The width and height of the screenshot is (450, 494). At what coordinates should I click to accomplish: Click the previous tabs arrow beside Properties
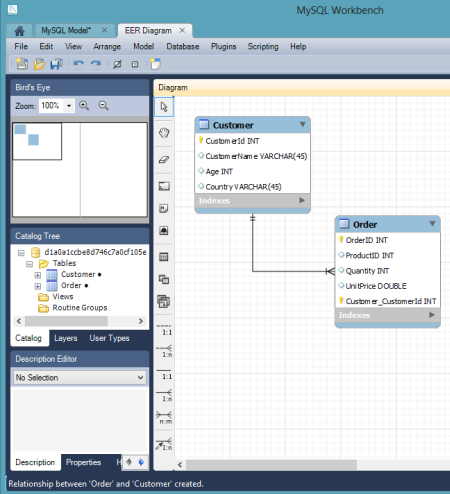pos(129,462)
